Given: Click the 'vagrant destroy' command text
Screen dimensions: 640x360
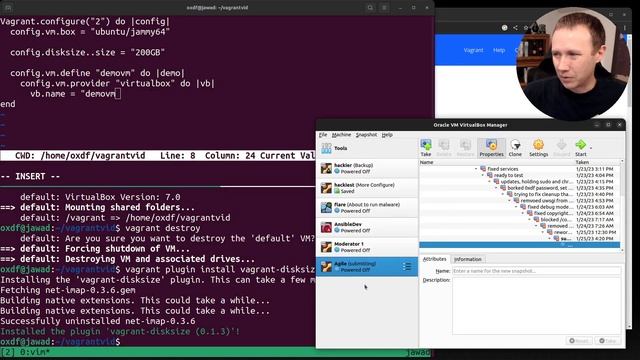Looking at the screenshot, I should pyautogui.click(x=162, y=228).
